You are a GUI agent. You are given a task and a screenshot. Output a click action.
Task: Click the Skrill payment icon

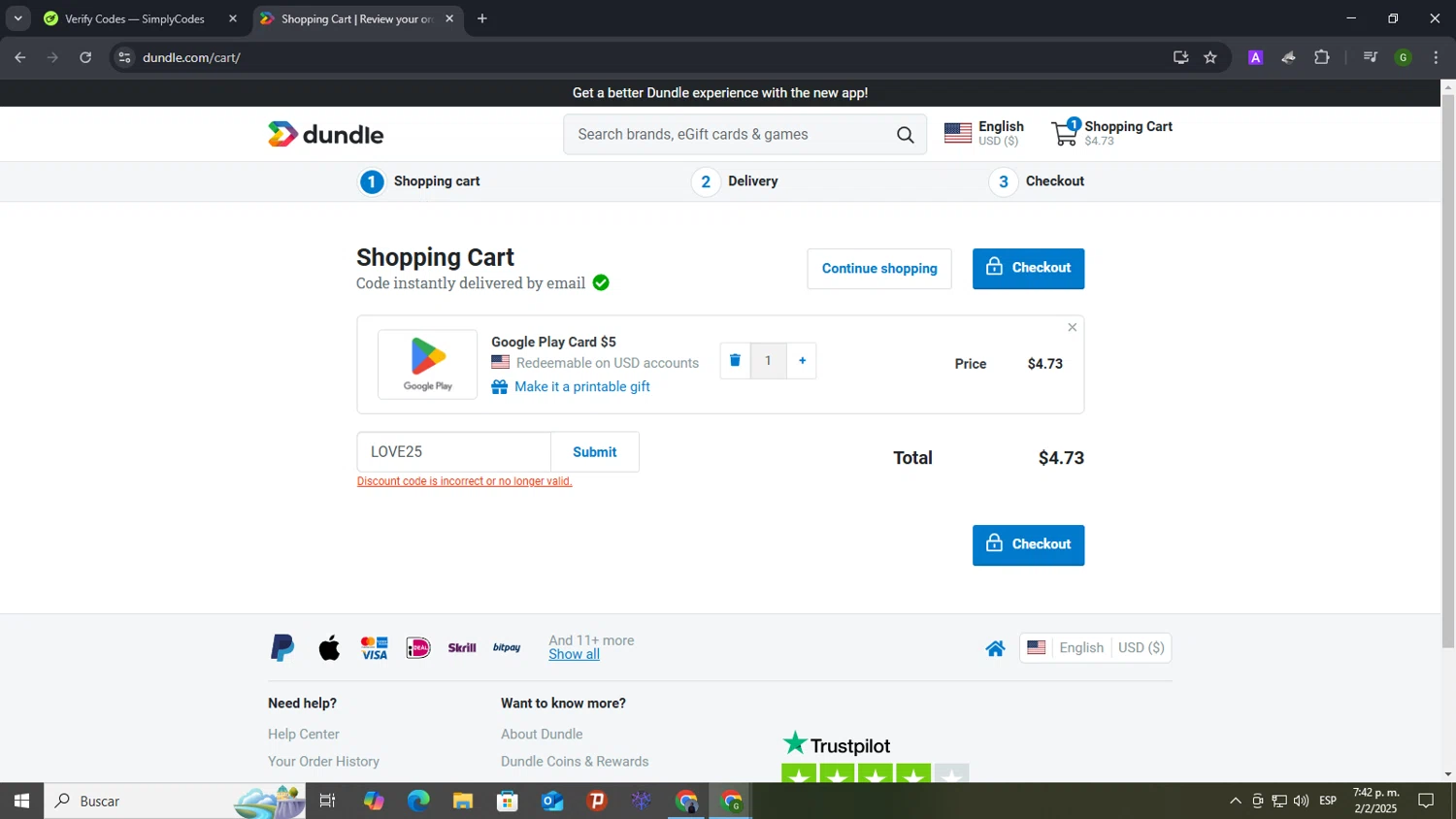(462, 648)
